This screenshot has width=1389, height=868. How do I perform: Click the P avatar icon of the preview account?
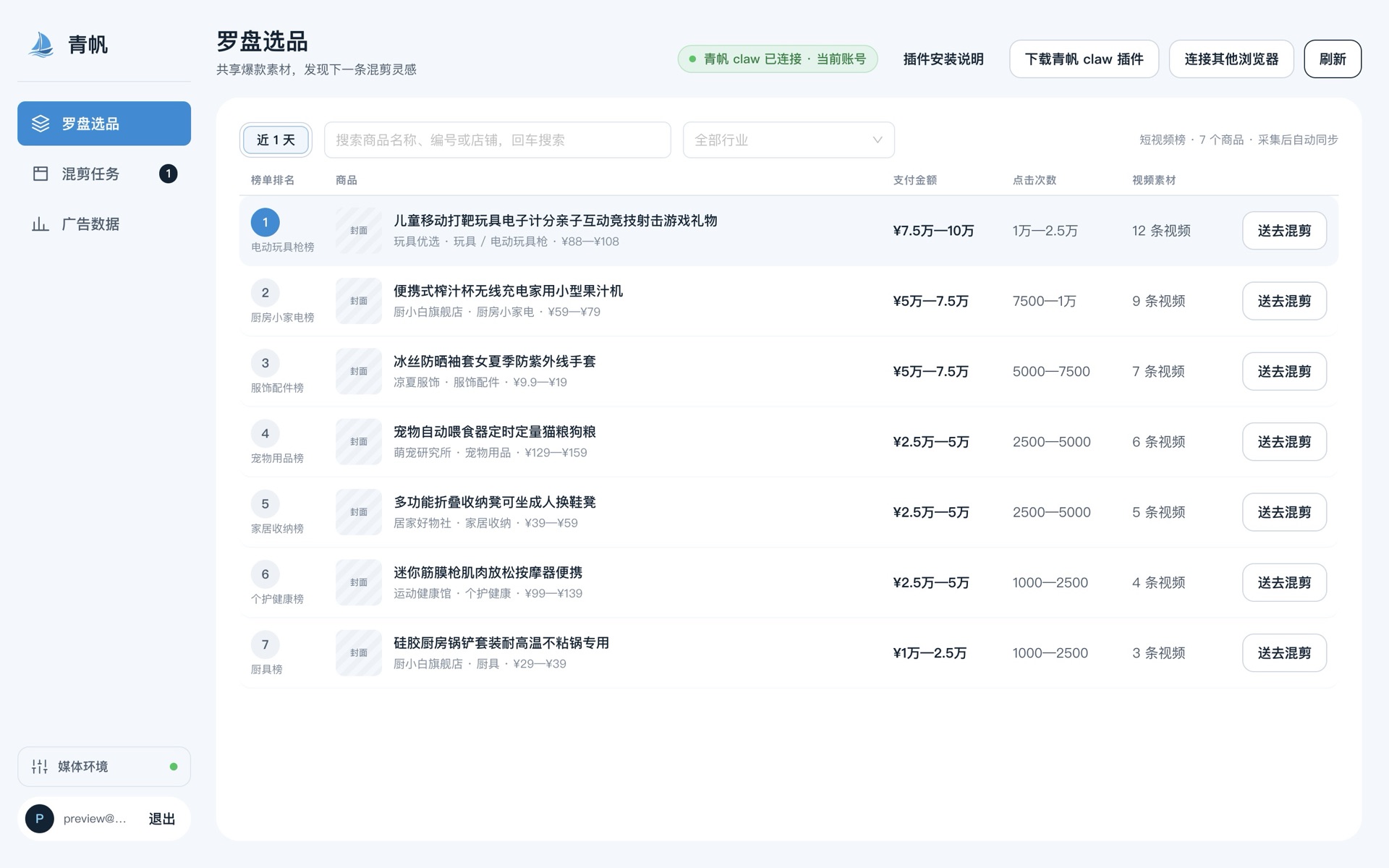pos(40,819)
